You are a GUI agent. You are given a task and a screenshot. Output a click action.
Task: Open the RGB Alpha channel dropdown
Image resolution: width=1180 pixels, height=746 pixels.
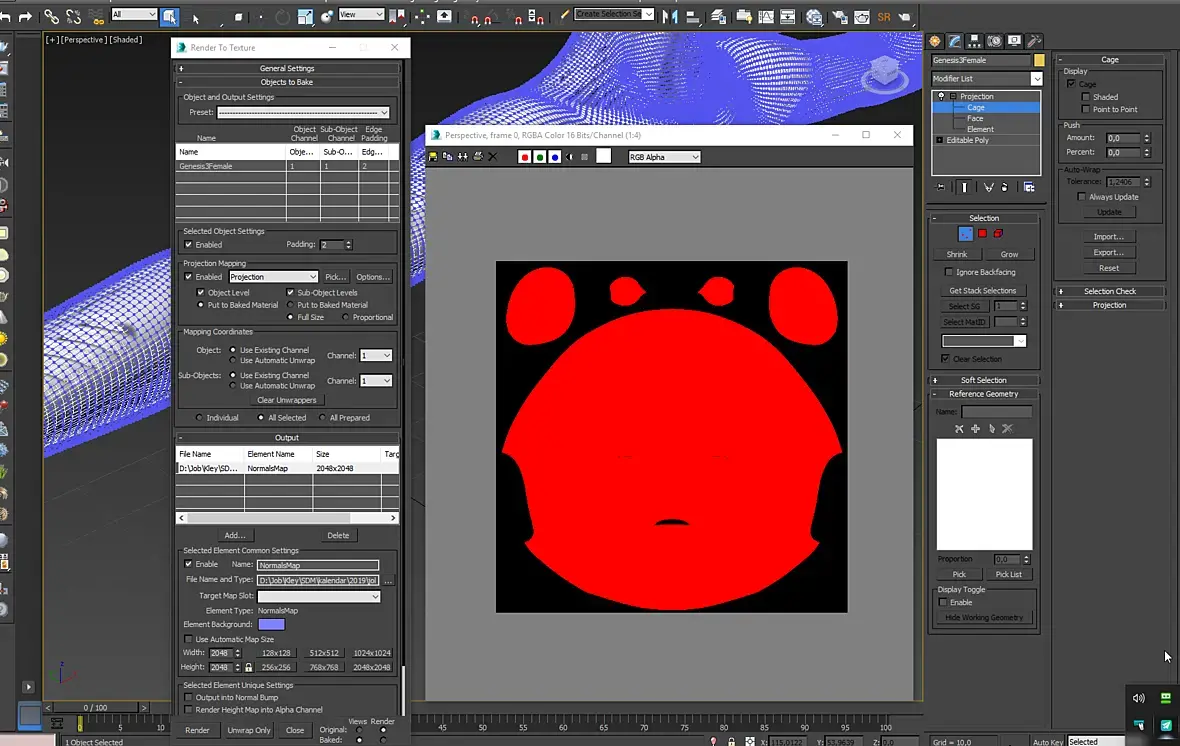pyautogui.click(x=664, y=157)
